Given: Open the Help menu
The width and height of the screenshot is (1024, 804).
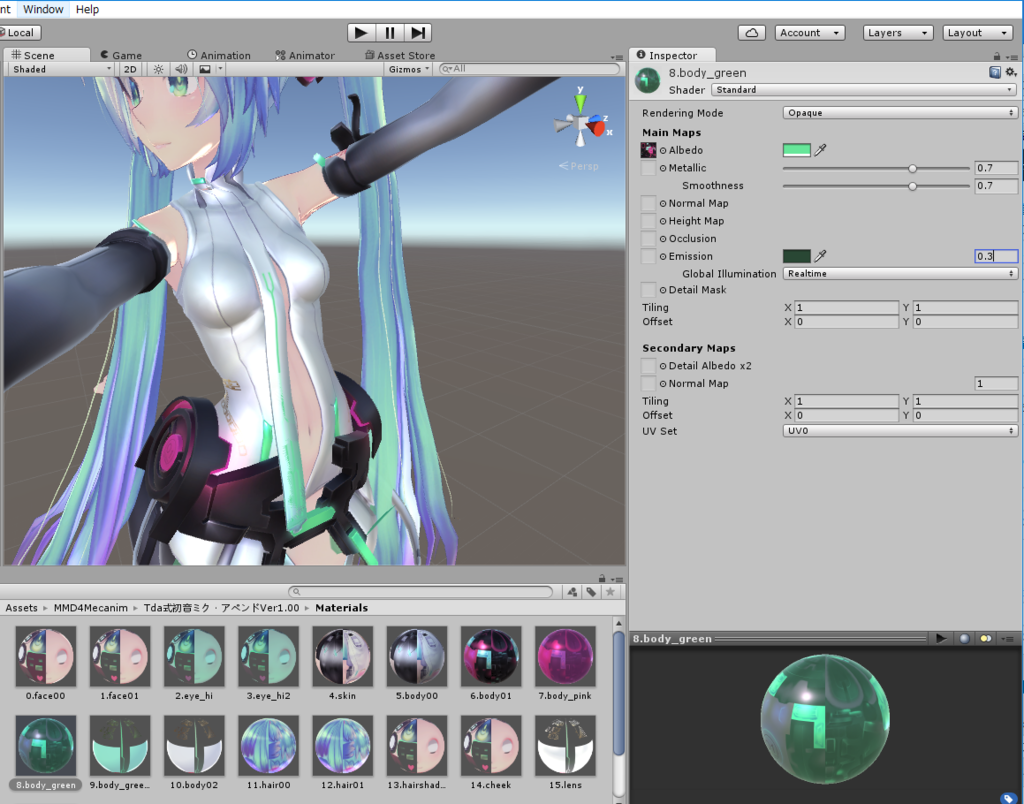Looking at the screenshot, I should click(x=88, y=9).
